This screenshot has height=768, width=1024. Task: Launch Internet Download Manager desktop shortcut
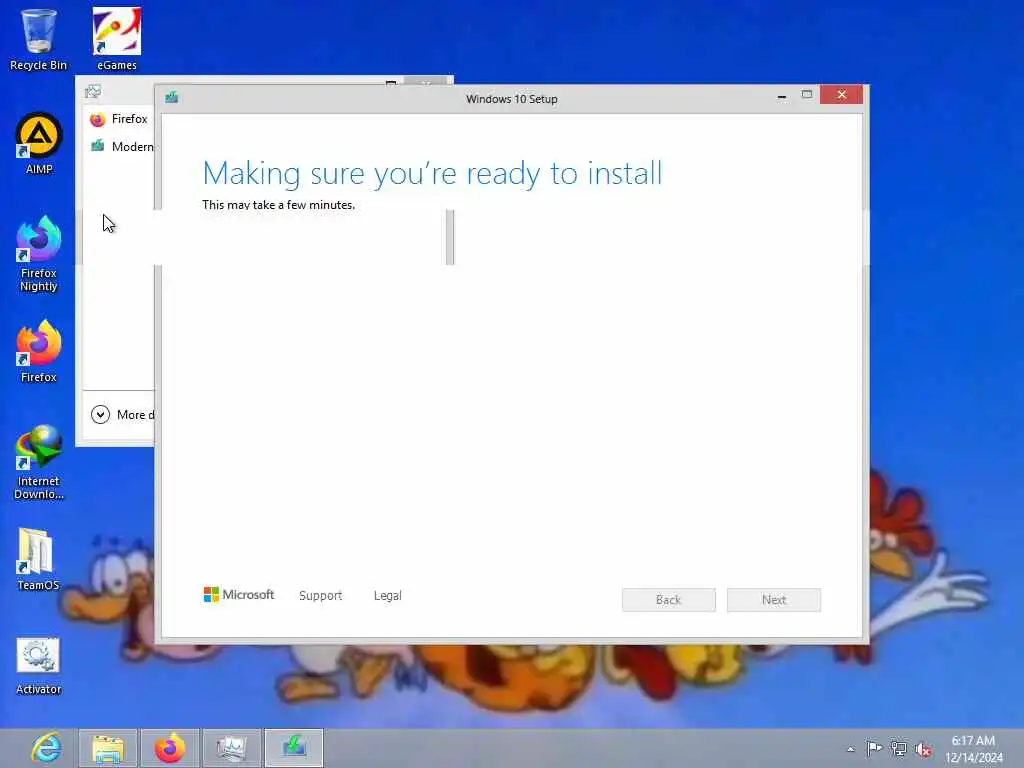point(39,462)
